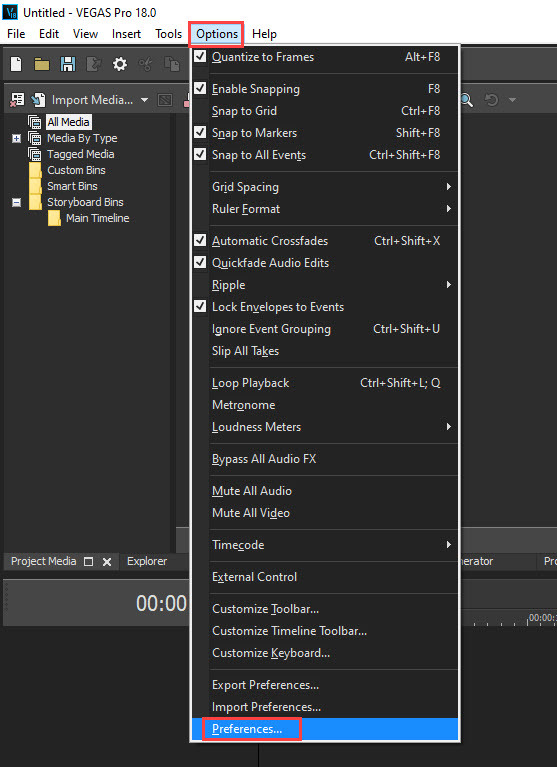The height and width of the screenshot is (767, 557).
Task: Collapse the Storyboard Bins folder
Action: click(16, 202)
